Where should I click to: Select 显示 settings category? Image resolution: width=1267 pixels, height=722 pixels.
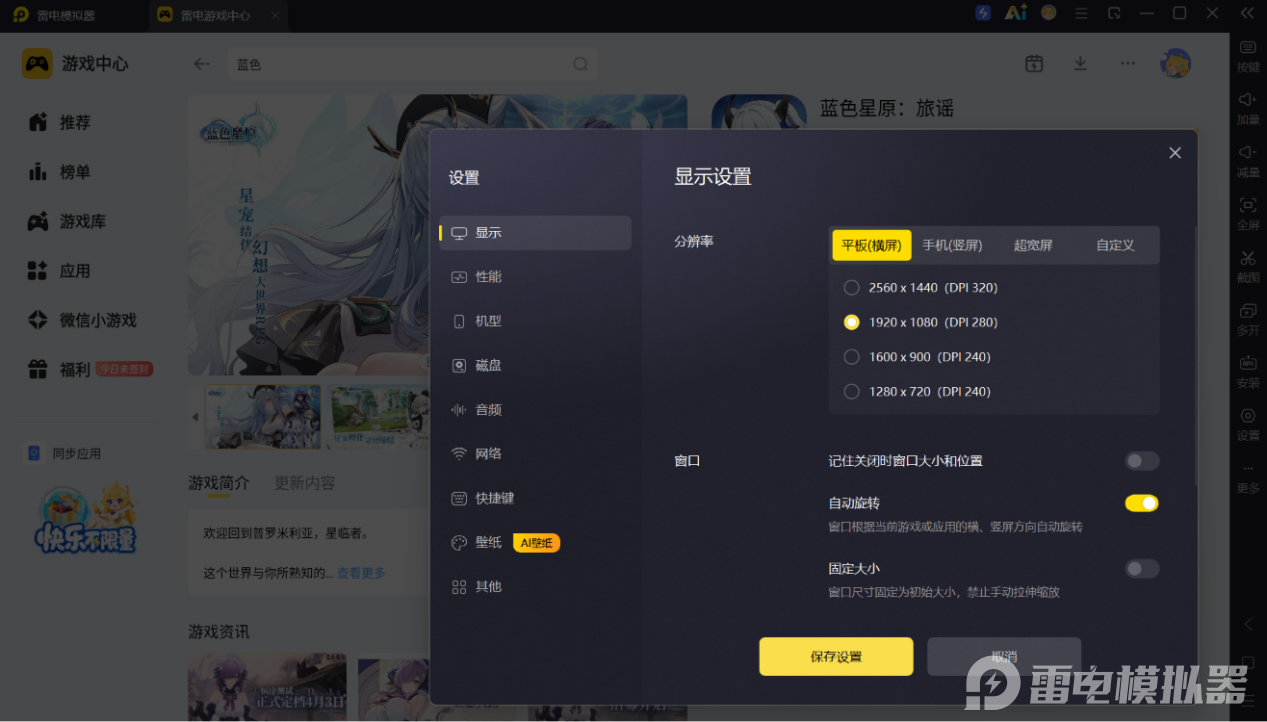point(535,233)
